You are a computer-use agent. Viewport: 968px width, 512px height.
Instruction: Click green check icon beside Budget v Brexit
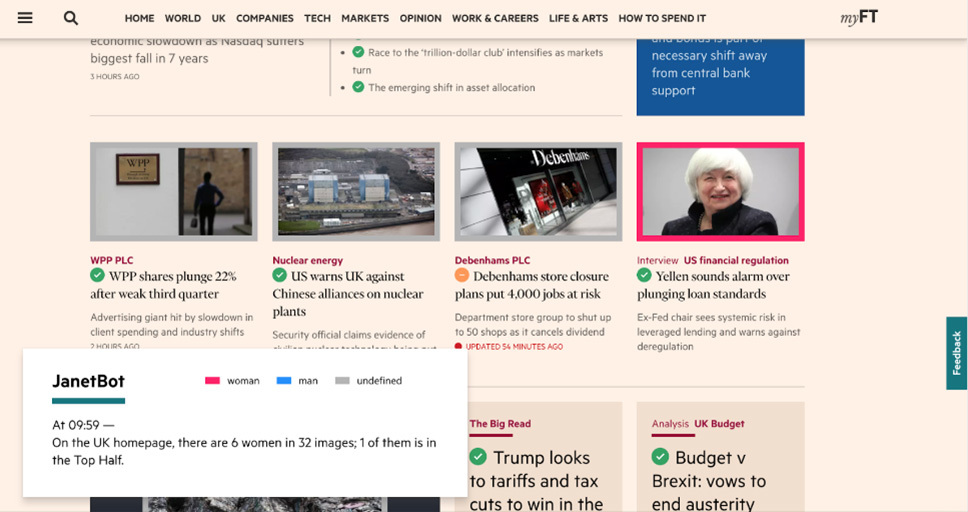[x=660, y=457]
